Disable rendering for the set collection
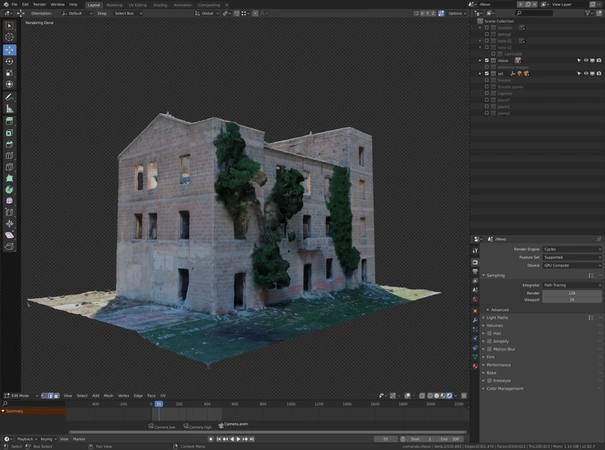This screenshot has height=450, width=605. click(599, 73)
